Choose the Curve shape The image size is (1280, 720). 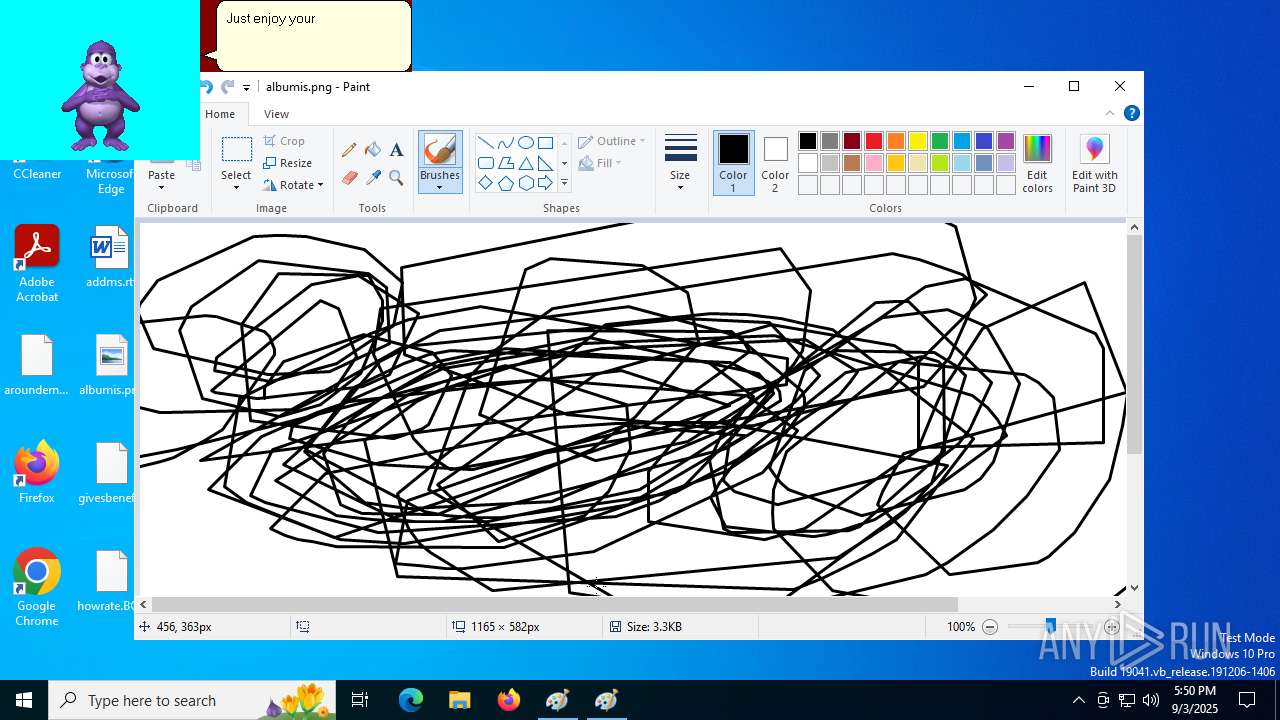505,143
